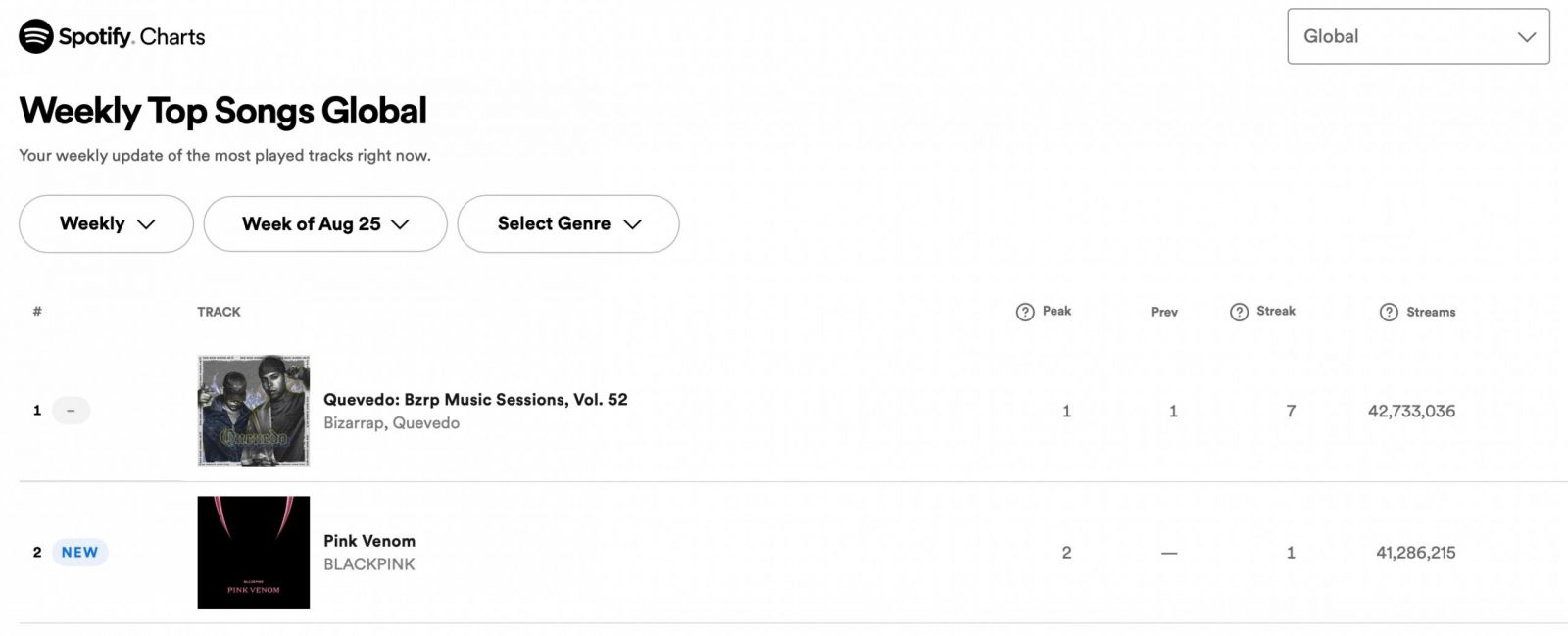The image size is (1568, 636).
Task: Click the NEW badge on Pink Venom
Action: click(79, 553)
